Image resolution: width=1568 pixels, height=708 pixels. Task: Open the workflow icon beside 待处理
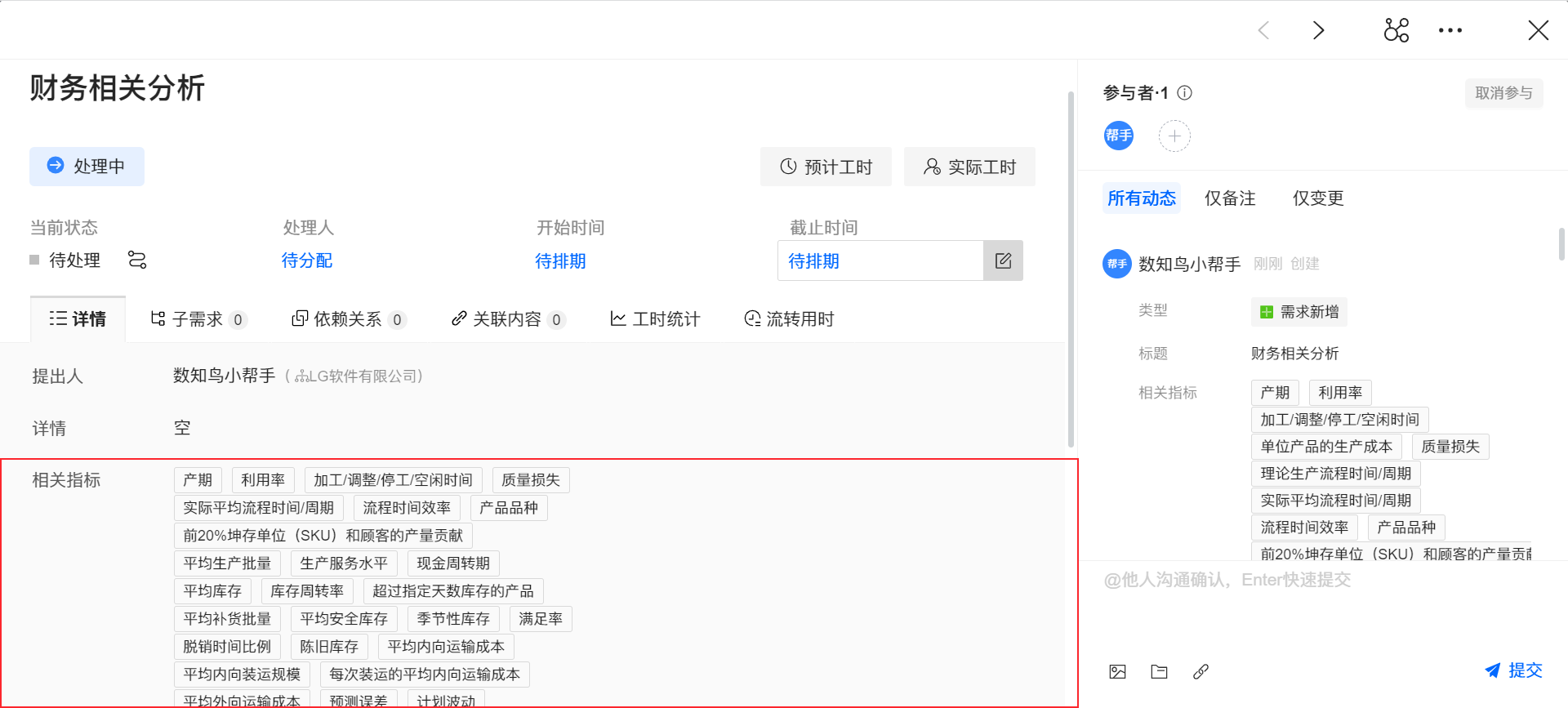(x=137, y=260)
